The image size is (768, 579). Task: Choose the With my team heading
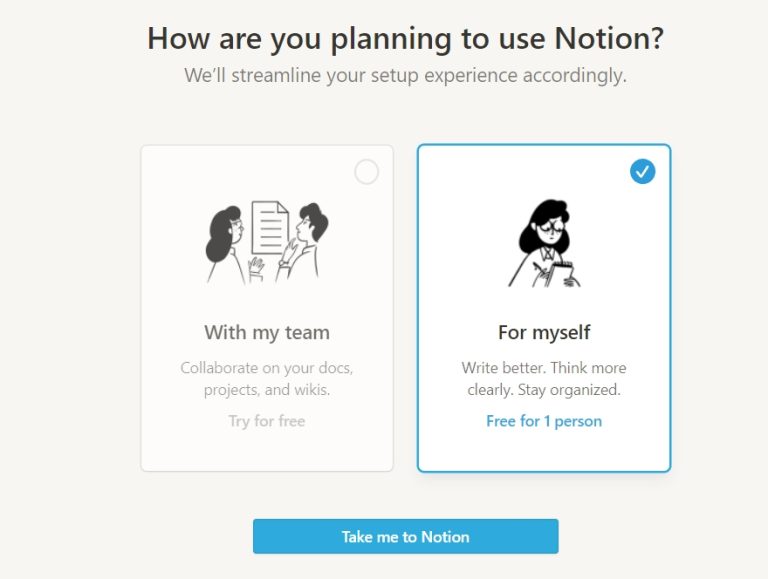[x=267, y=333]
